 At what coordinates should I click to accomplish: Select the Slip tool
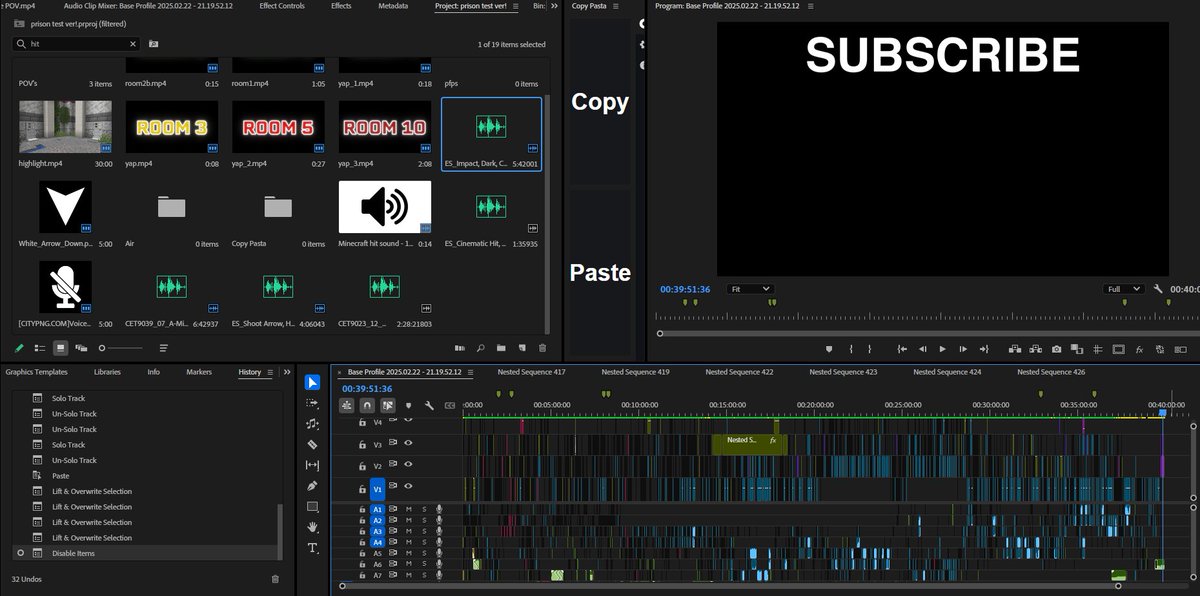(313, 465)
